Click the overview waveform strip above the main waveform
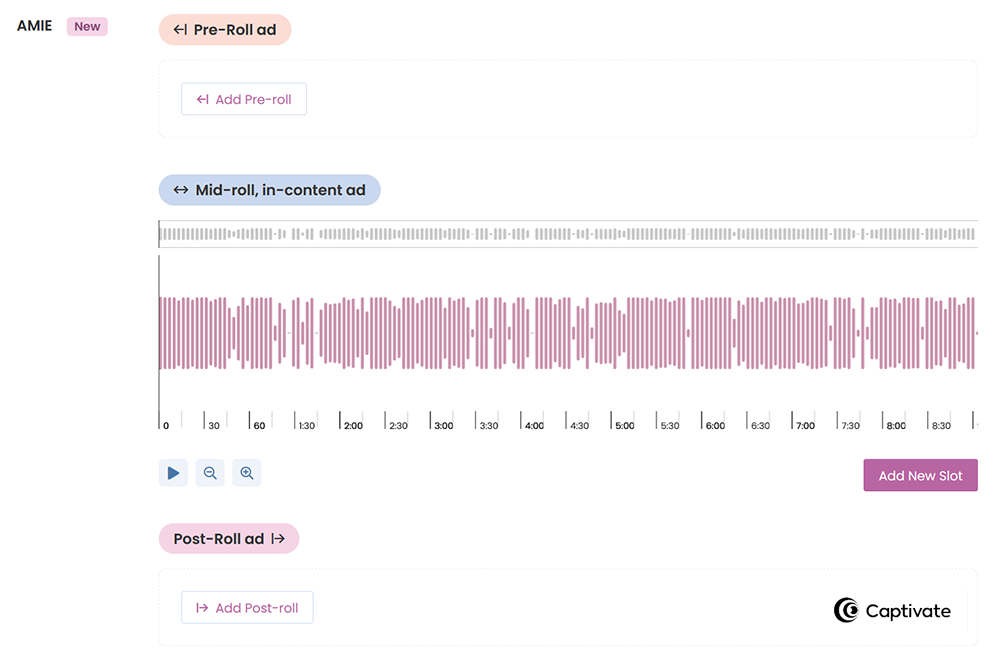 click(568, 234)
